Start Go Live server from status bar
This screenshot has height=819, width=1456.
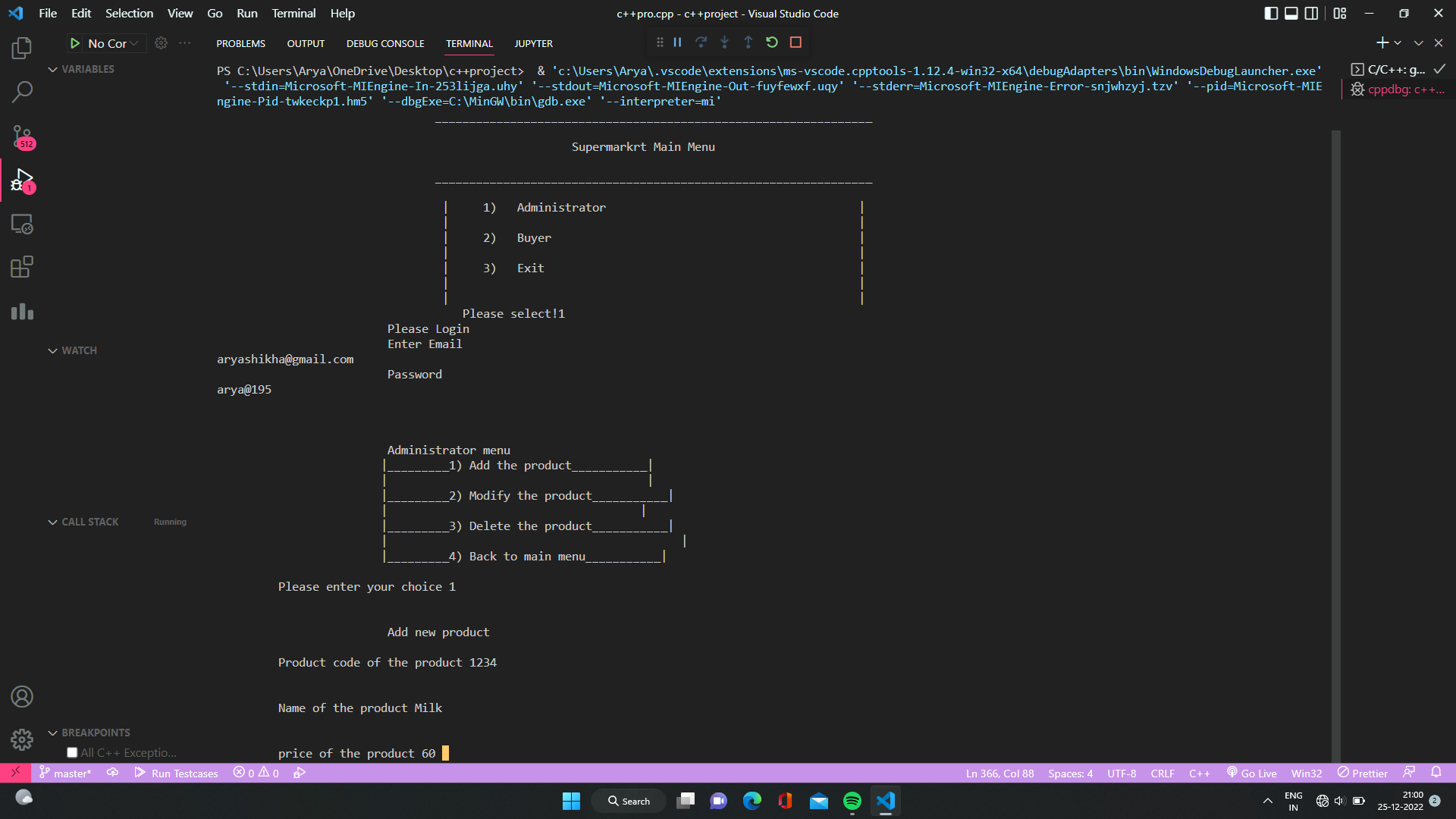click(x=1251, y=773)
